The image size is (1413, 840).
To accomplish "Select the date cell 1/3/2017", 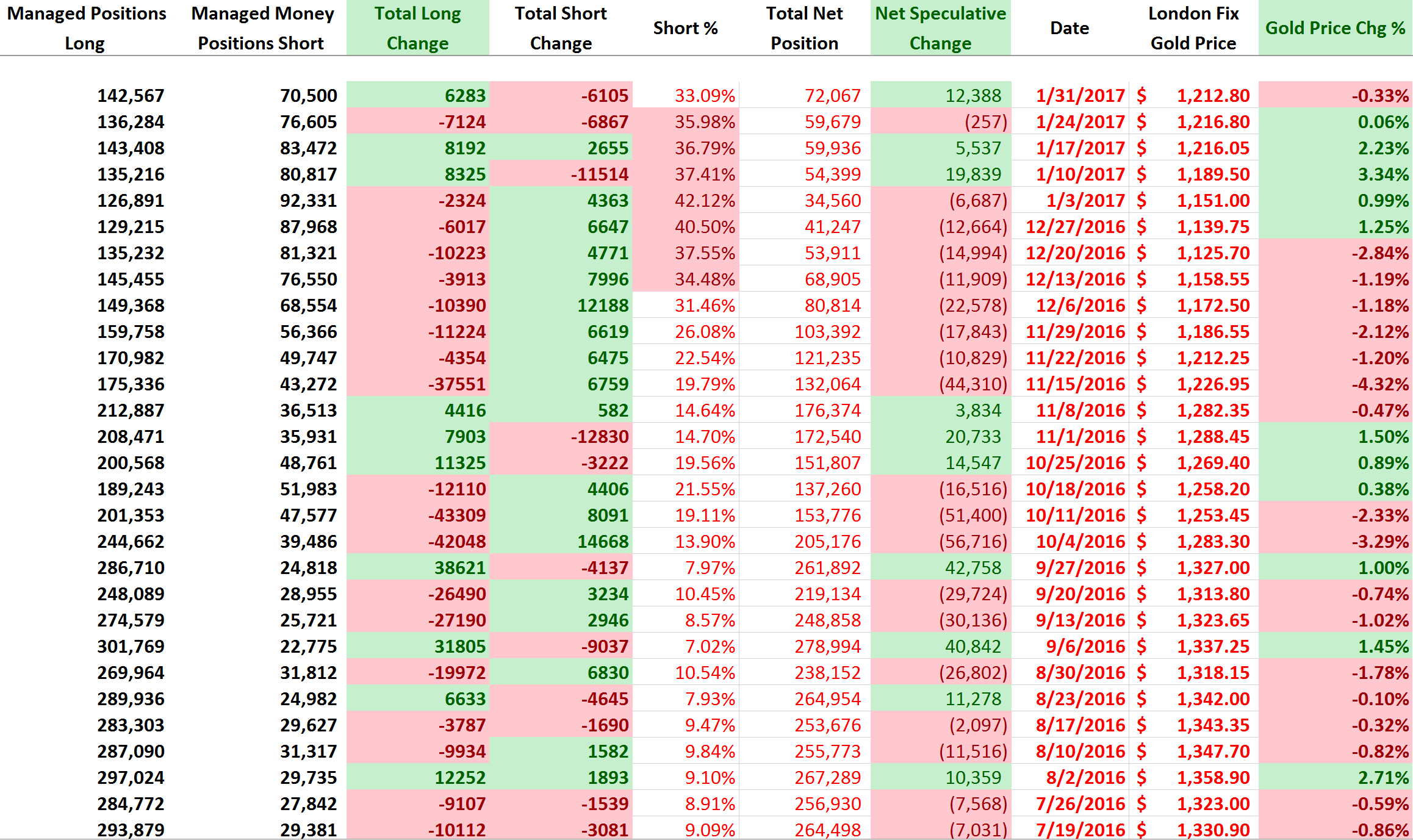I will [1070, 200].
